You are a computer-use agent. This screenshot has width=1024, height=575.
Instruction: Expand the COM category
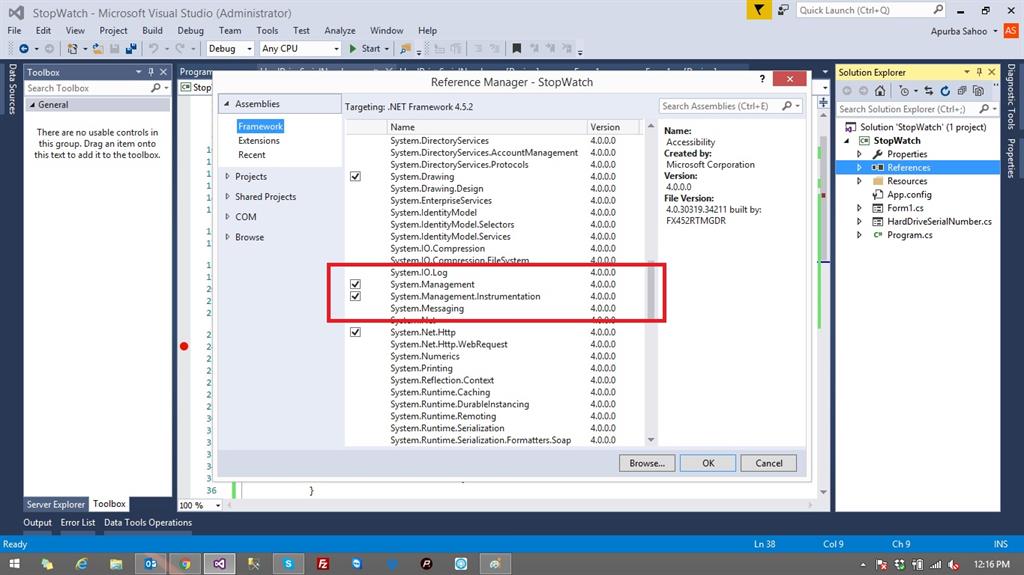(227, 217)
